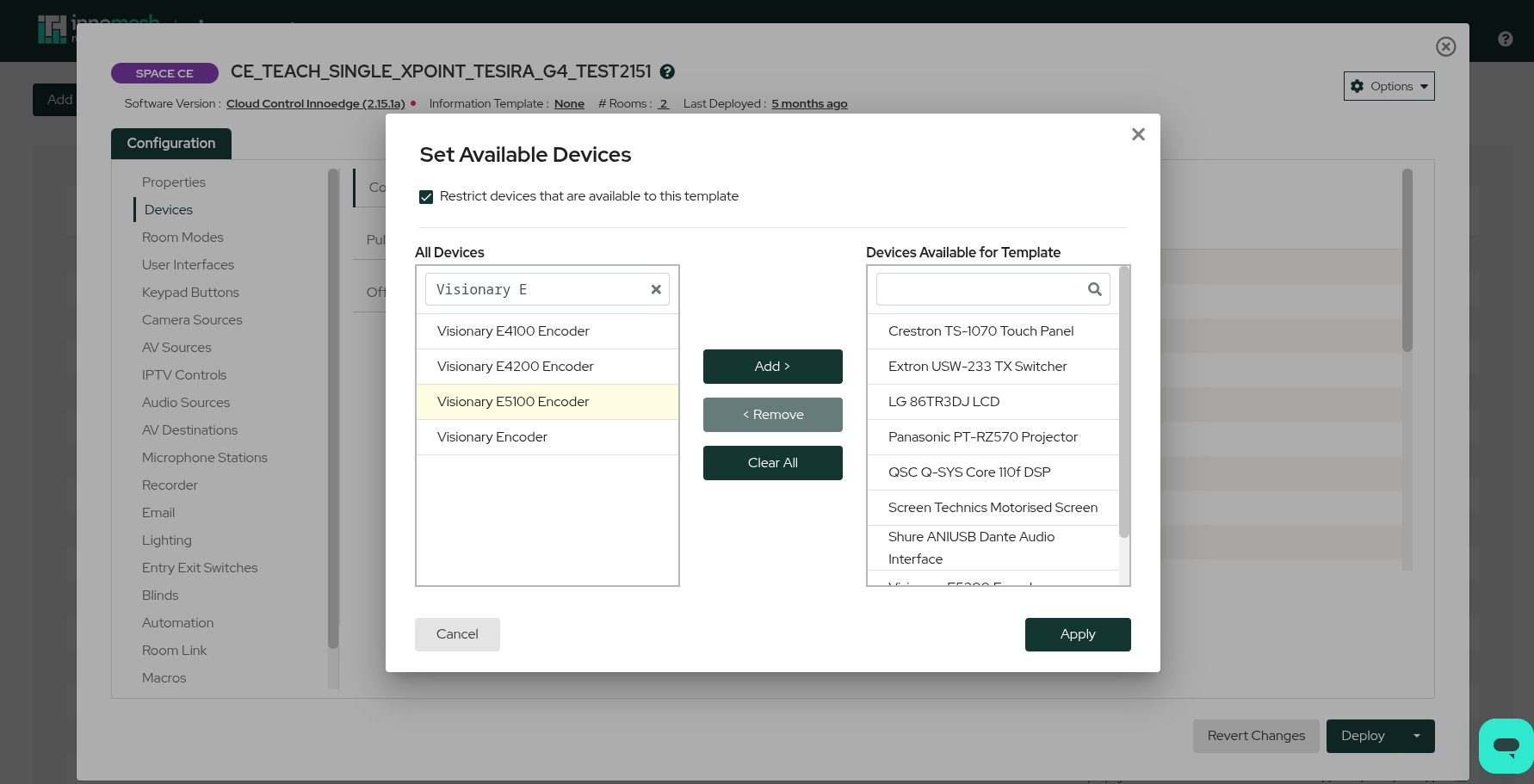Click the help icon beside template name
This screenshot has width=1534, height=784.
click(x=667, y=72)
